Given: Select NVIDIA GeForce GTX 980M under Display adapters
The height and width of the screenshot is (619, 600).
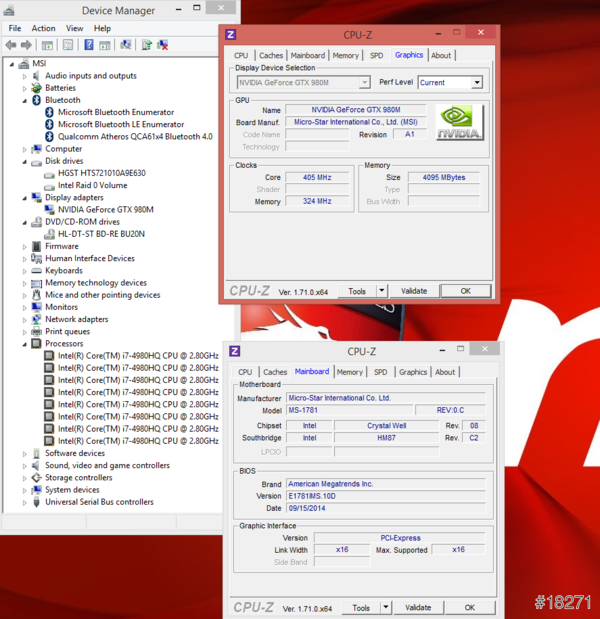Looking at the screenshot, I should click(105, 210).
